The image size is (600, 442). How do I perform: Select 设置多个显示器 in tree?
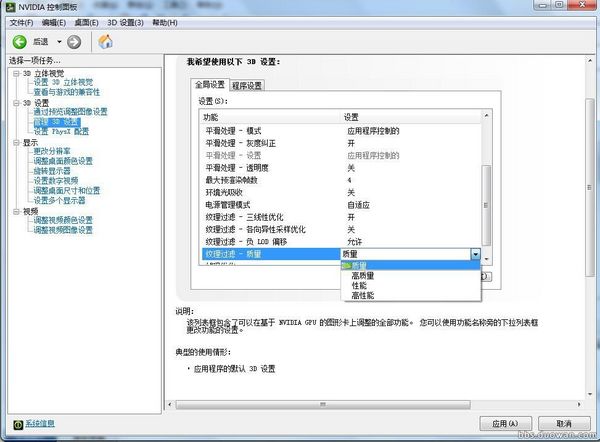pyautogui.click(x=59, y=201)
